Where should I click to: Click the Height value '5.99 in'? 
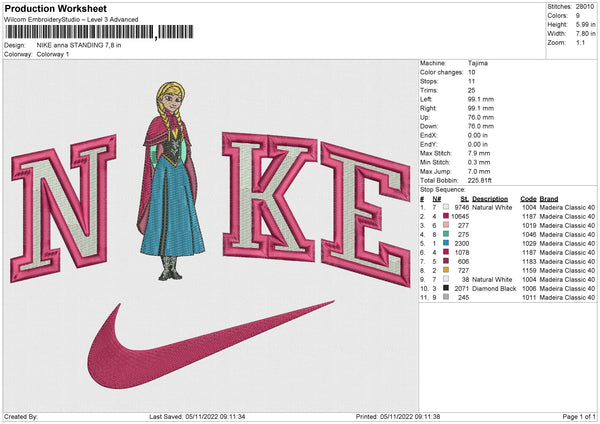[585, 24]
